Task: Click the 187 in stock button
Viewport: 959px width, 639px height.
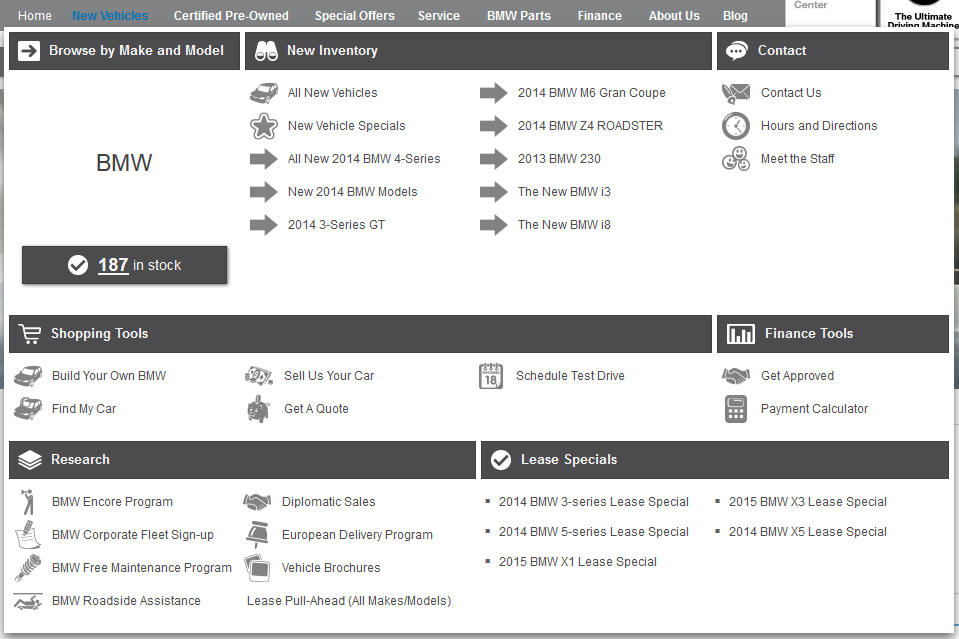Action: (x=125, y=265)
